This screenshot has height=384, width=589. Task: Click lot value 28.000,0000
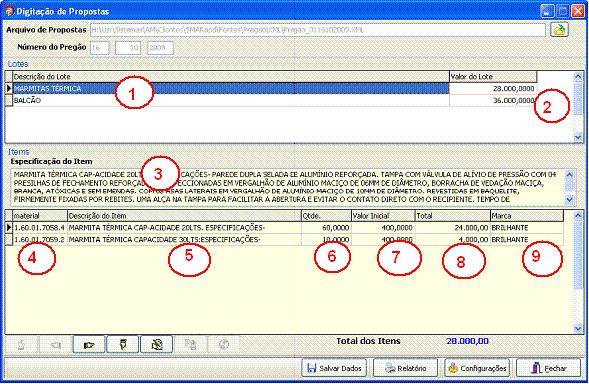(493, 89)
